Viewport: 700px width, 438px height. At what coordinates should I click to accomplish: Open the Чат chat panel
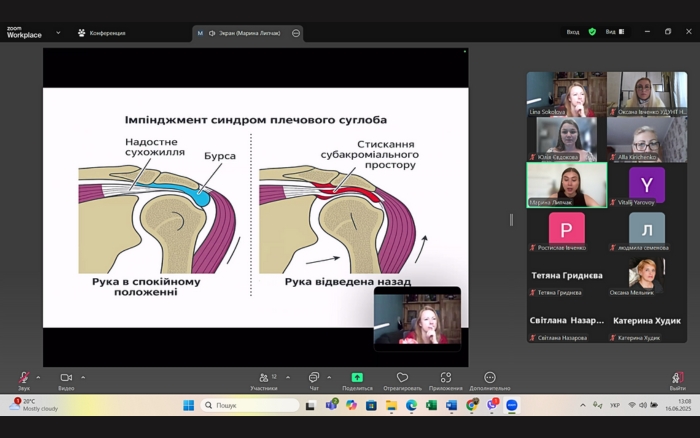pyautogui.click(x=314, y=378)
